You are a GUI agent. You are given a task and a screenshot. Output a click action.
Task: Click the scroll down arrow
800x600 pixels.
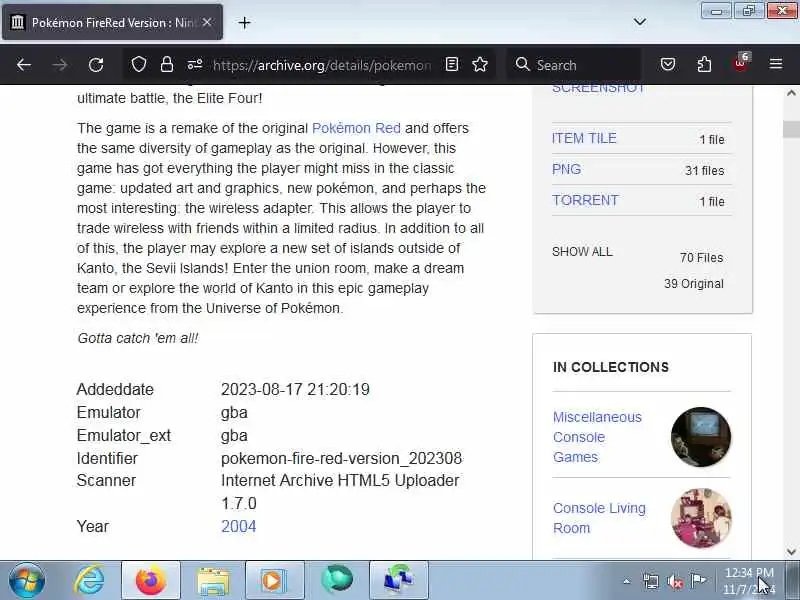[791, 552]
